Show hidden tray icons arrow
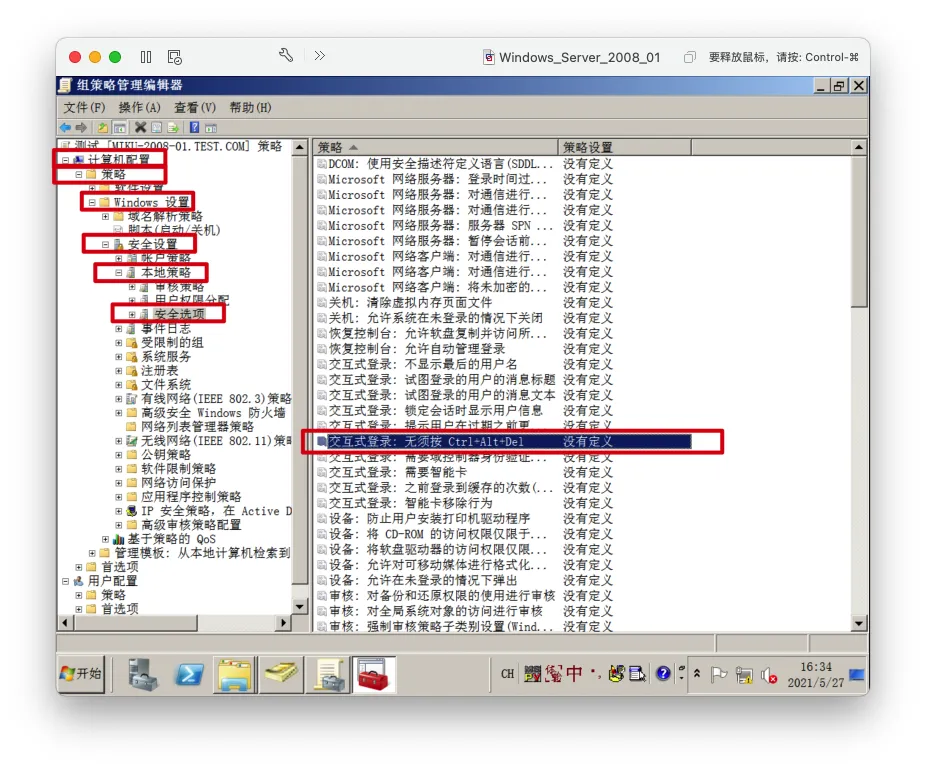Screen dimensions: 926x770 pyautogui.click(x=697, y=674)
